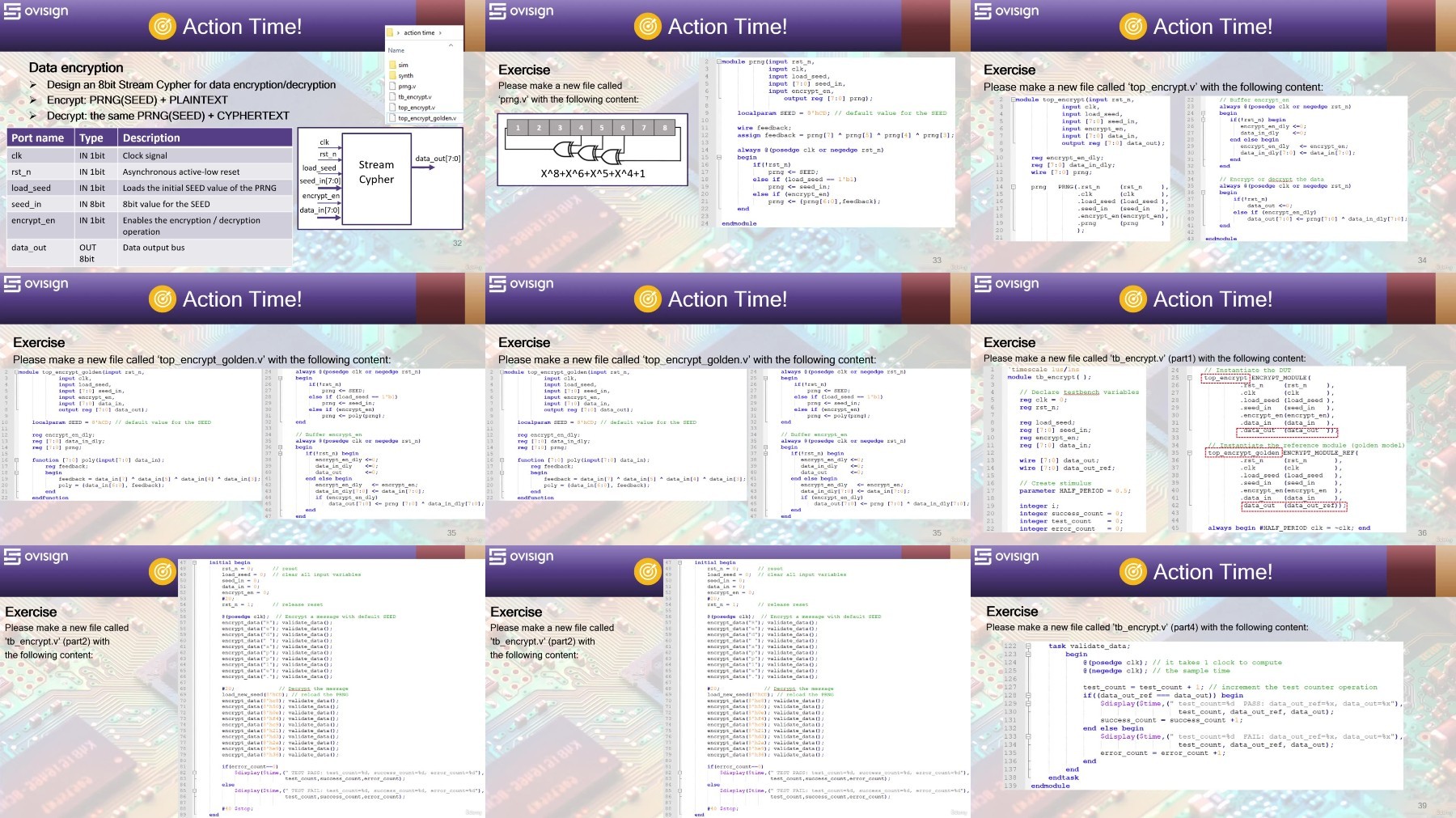Click LFSR register cell number 1
This screenshot has height=818, width=1456.
pyautogui.click(x=518, y=128)
